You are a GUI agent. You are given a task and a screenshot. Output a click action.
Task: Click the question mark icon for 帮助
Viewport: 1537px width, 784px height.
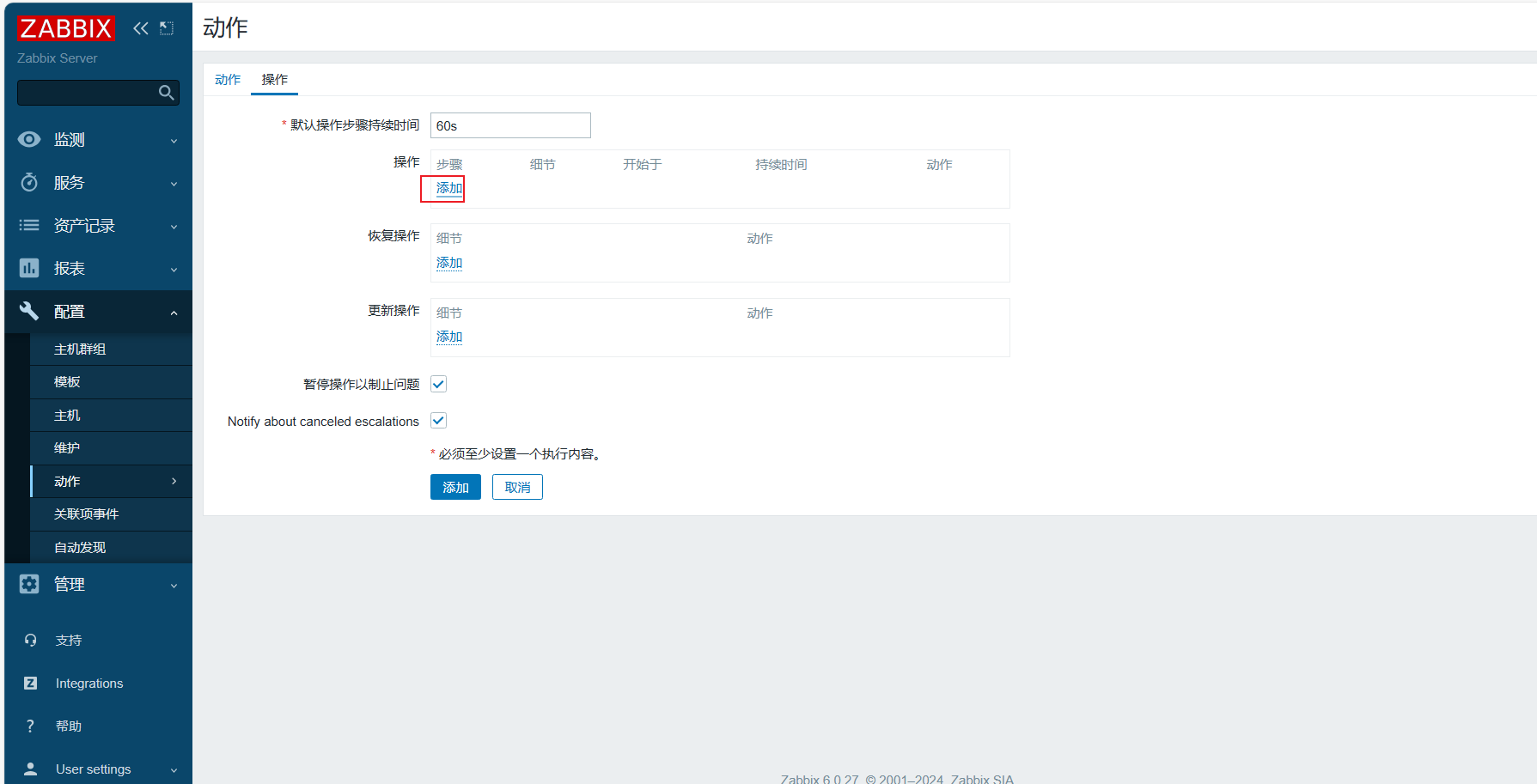click(31, 726)
